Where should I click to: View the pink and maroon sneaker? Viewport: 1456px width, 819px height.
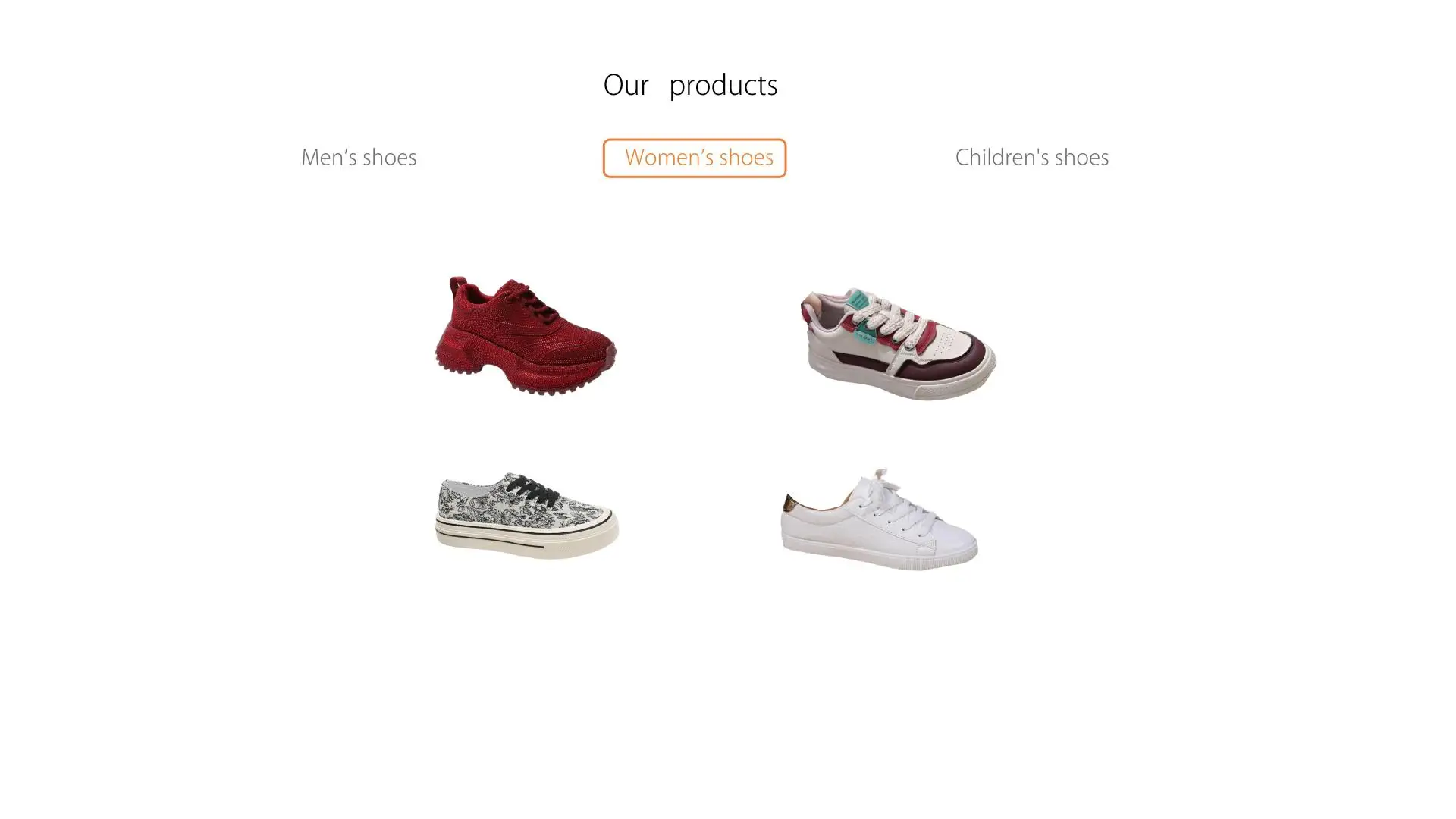pos(898,344)
